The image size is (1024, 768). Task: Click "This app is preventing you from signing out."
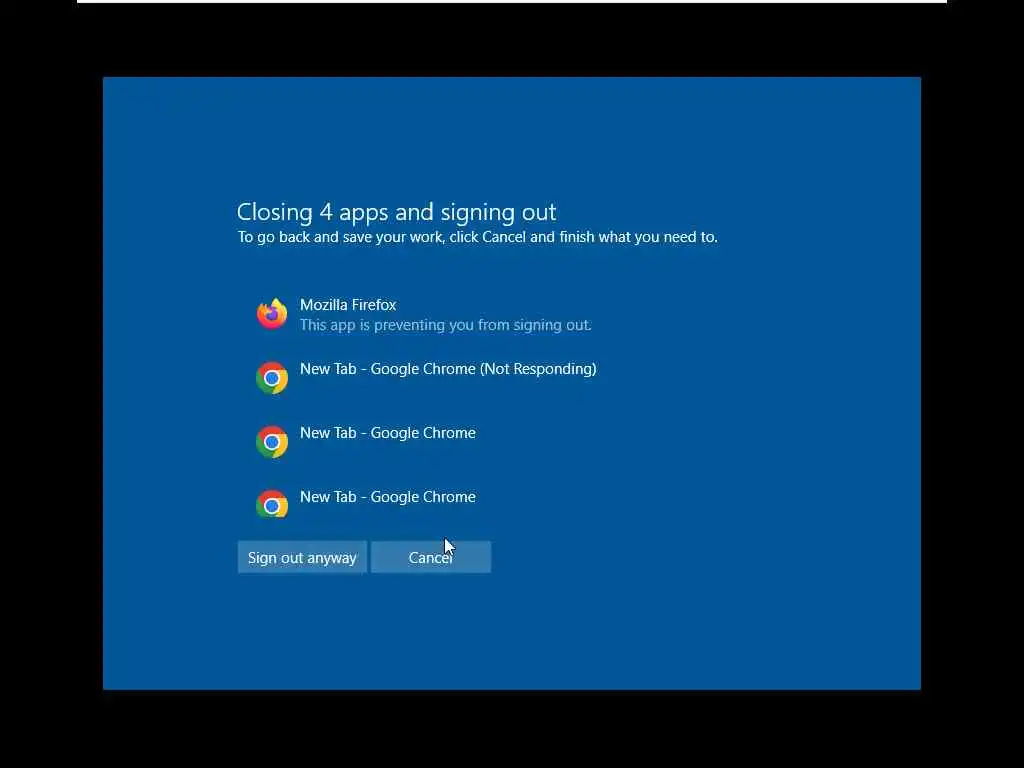point(445,325)
